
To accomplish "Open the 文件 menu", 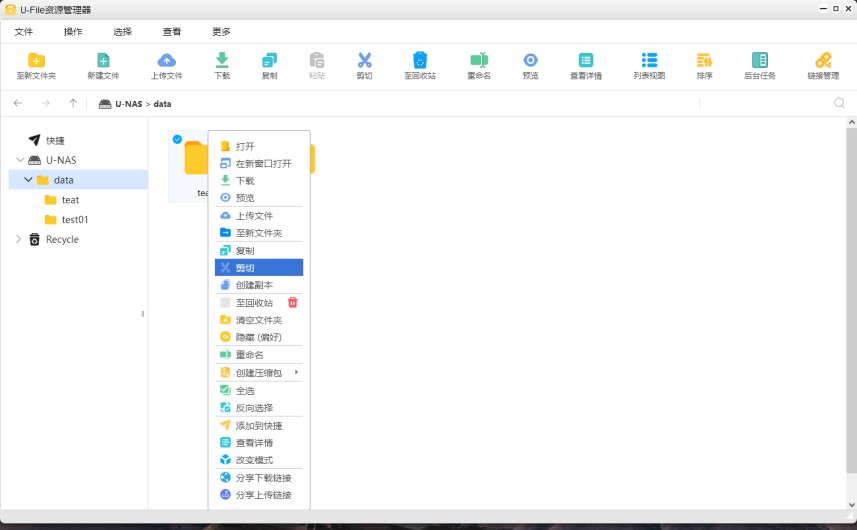I will 24,32.
